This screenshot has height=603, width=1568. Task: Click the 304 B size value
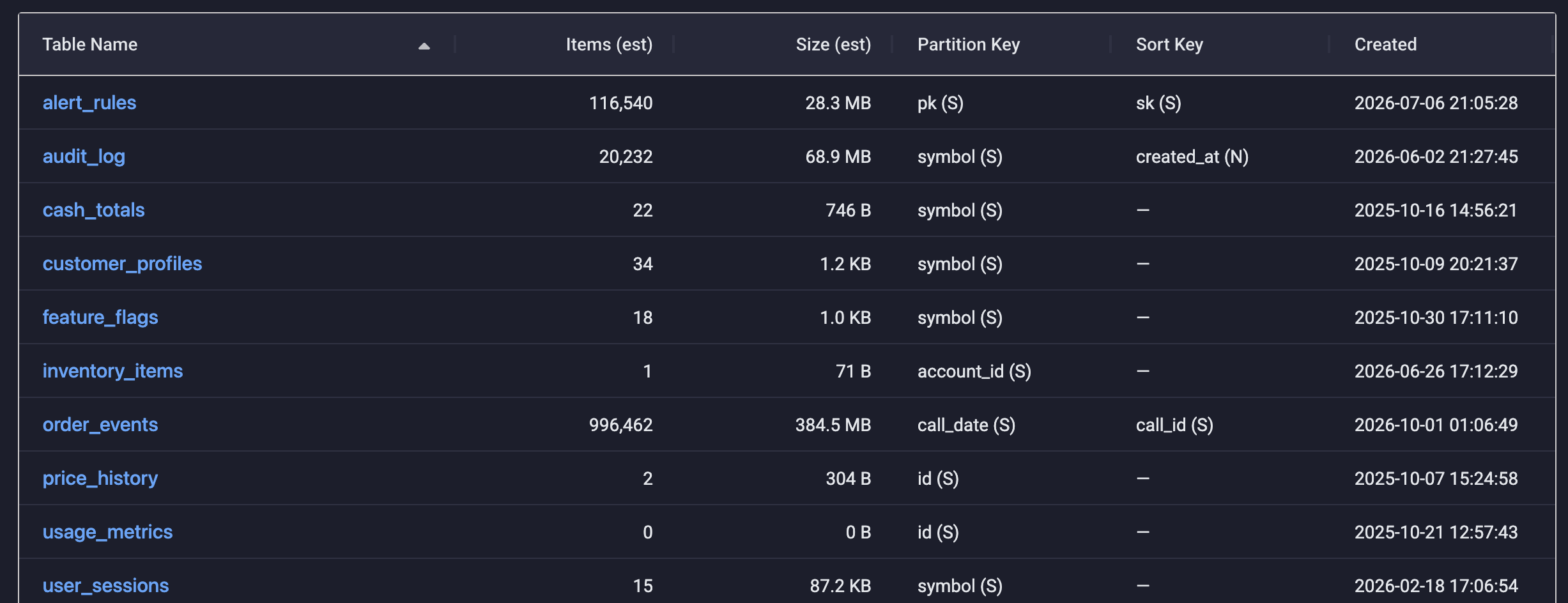pos(849,478)
